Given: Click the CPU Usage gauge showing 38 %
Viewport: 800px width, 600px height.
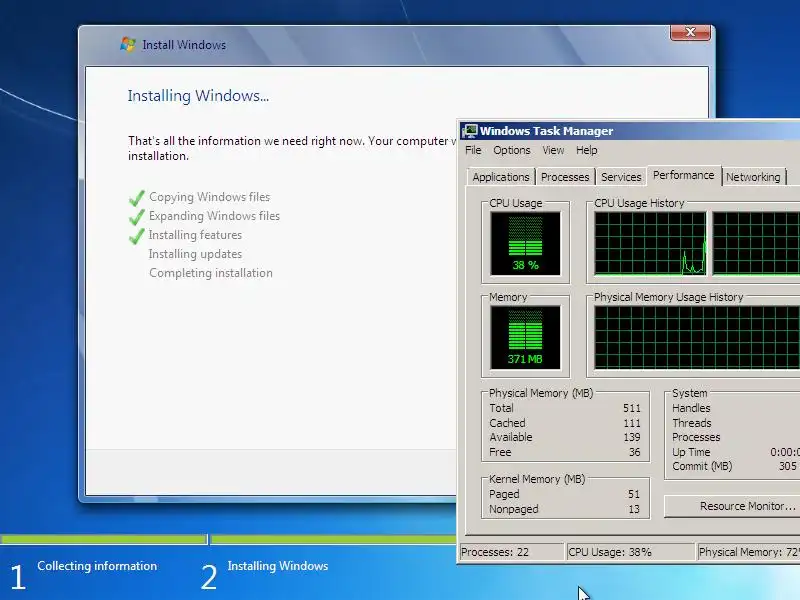Looking at the screenshot, I should pos(525,244).
